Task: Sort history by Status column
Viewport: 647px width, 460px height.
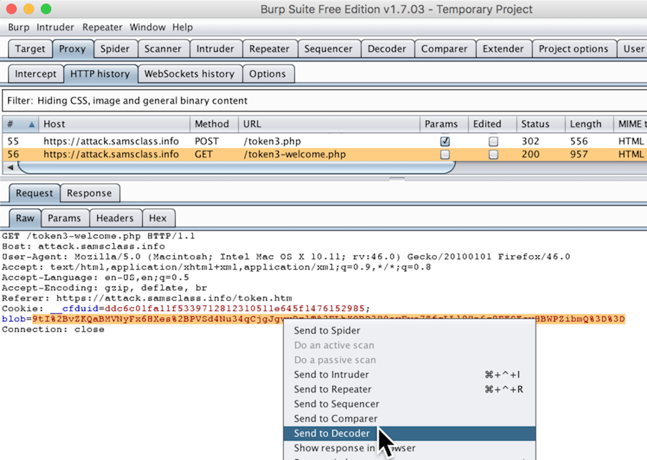Action: (x=540, y=124)
